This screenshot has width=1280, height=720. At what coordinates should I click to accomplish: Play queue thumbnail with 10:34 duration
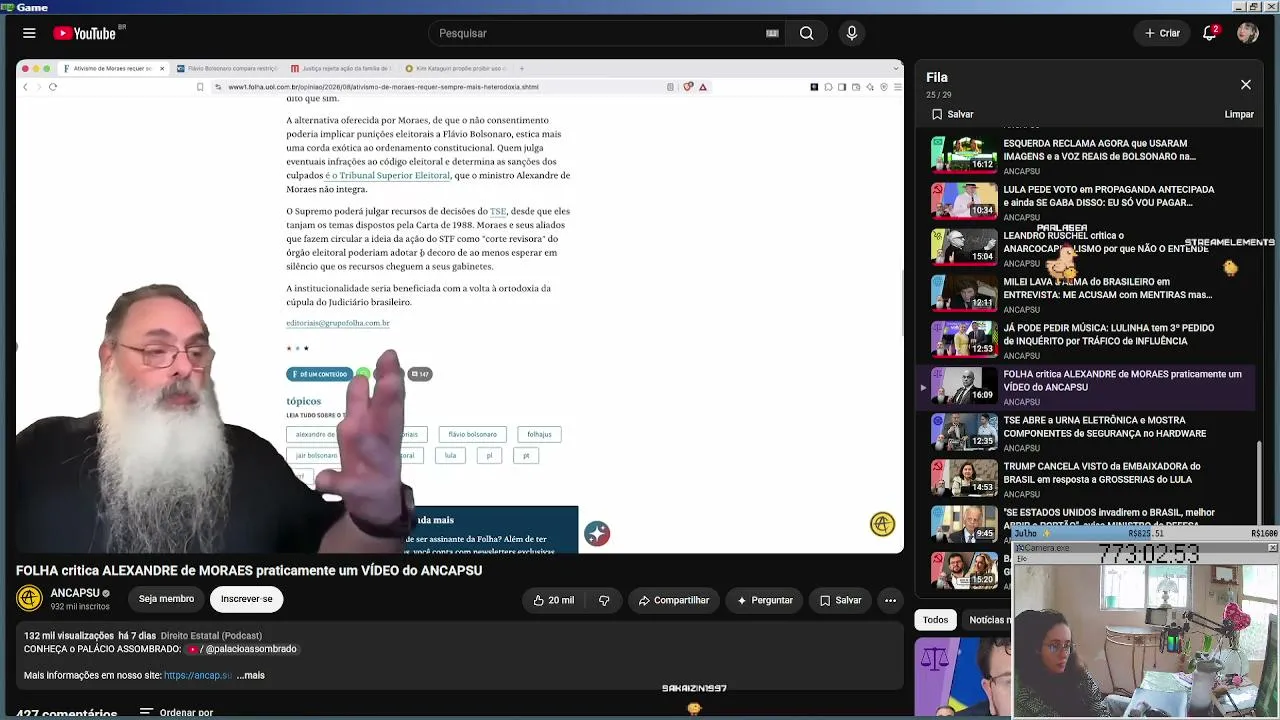[964, 201]
